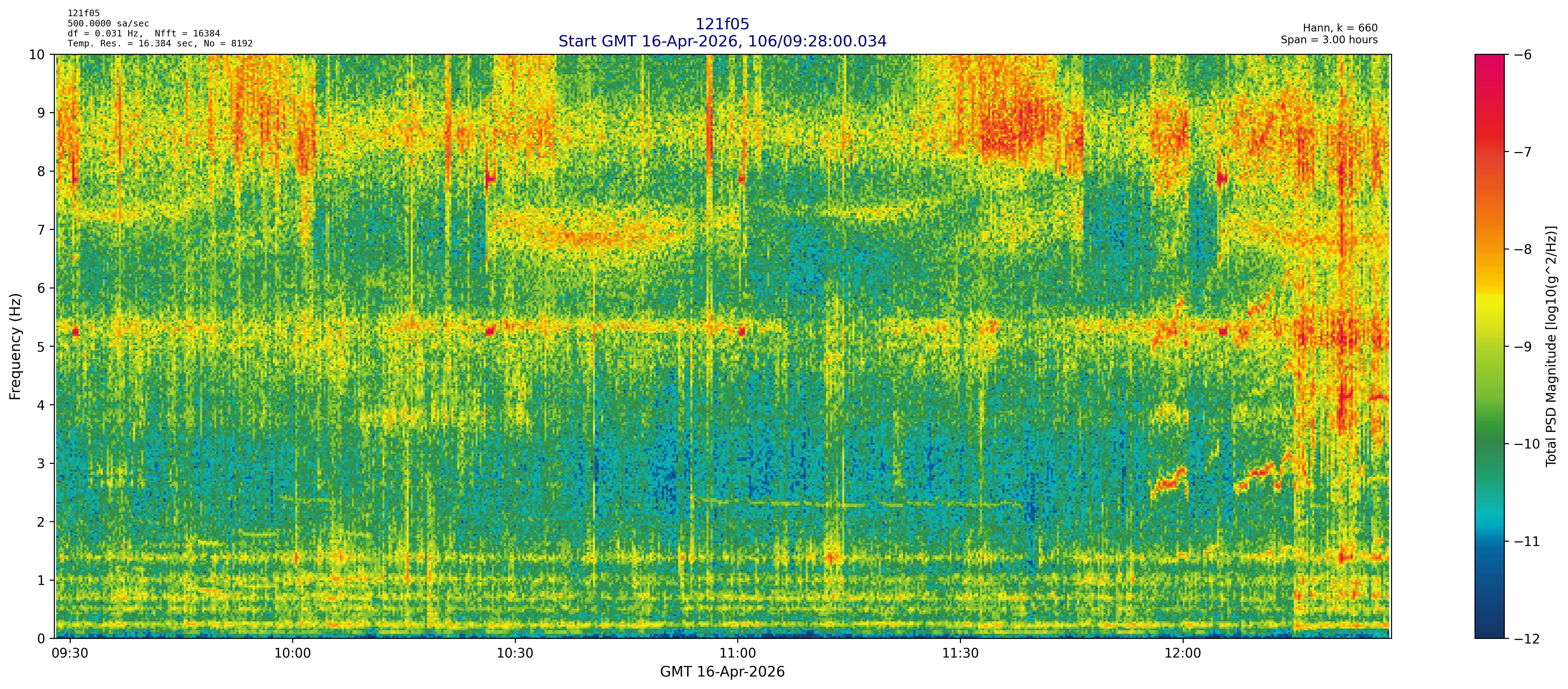Viewport: 1568px width, 689px height.
Task: Click the Total PSD Magnitude colorbar label
Action: [x=1551, y=346]
